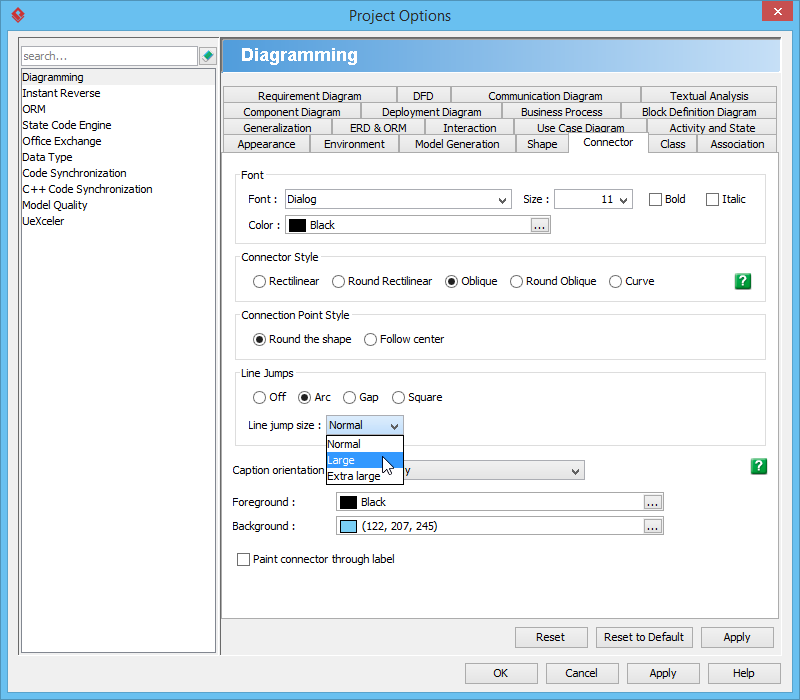Choose Extra large line jump size
This screenshot has height=700, width=800.
pyautogui.click(x=365, y=476)
